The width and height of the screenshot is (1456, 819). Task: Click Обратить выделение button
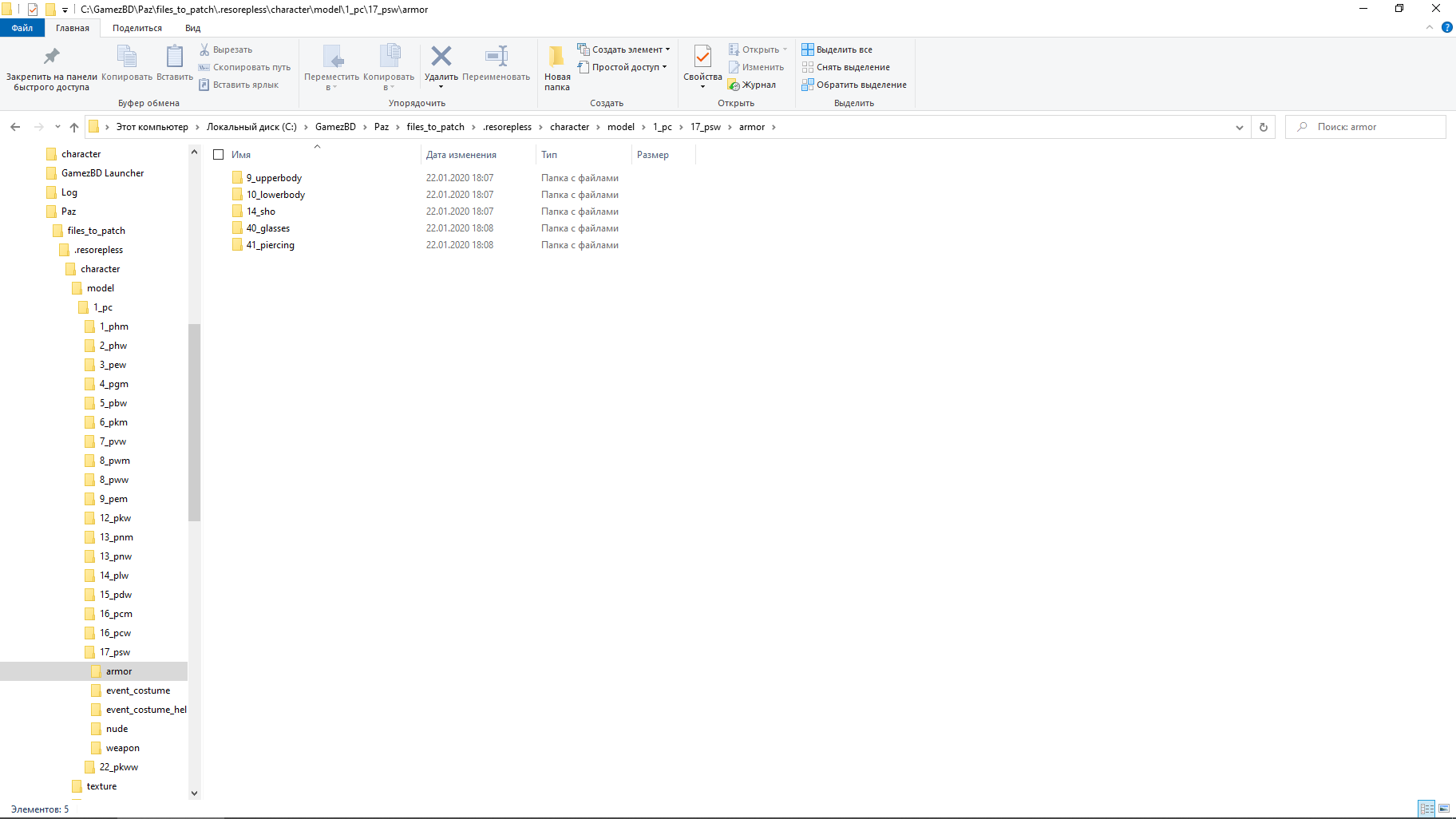[x=854, y=85]
